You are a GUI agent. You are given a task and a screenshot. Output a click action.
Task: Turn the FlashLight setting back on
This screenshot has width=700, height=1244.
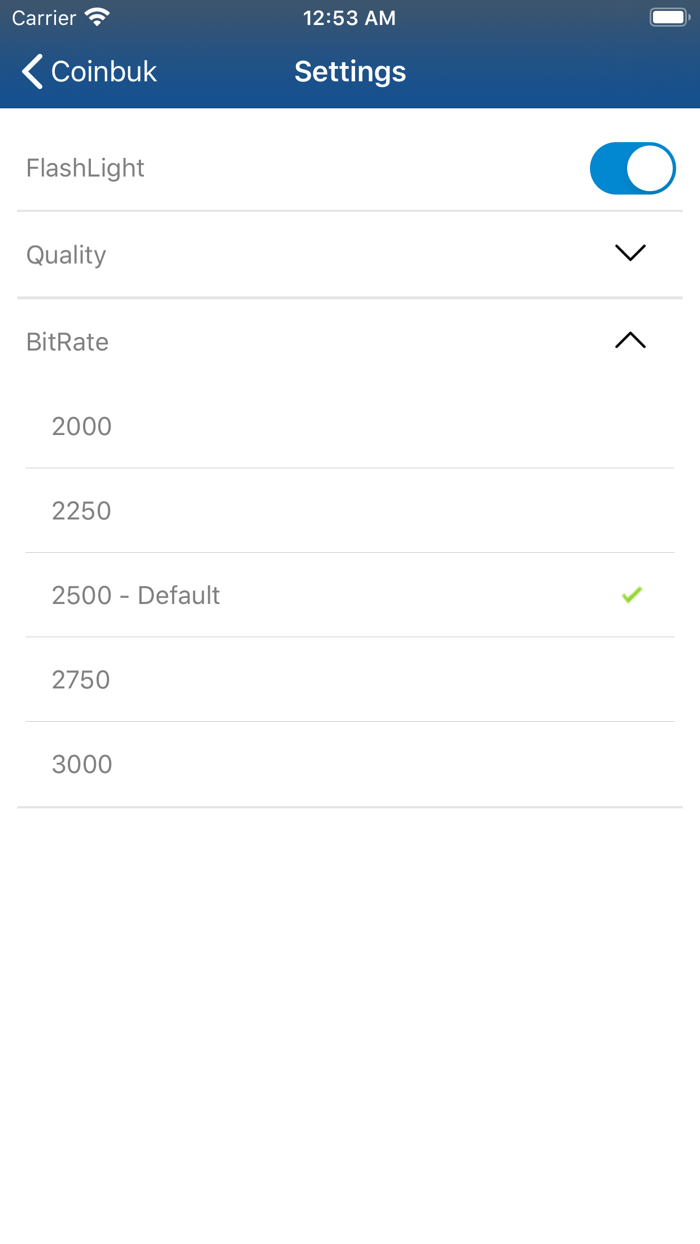pyautogui.click(x=633, y=168)
